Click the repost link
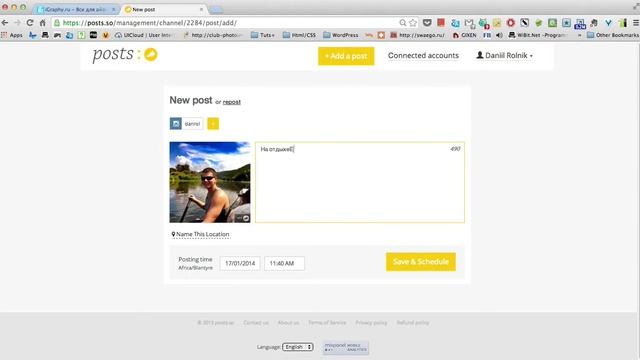The image size is (640, 360). click(x=231, y=102)
